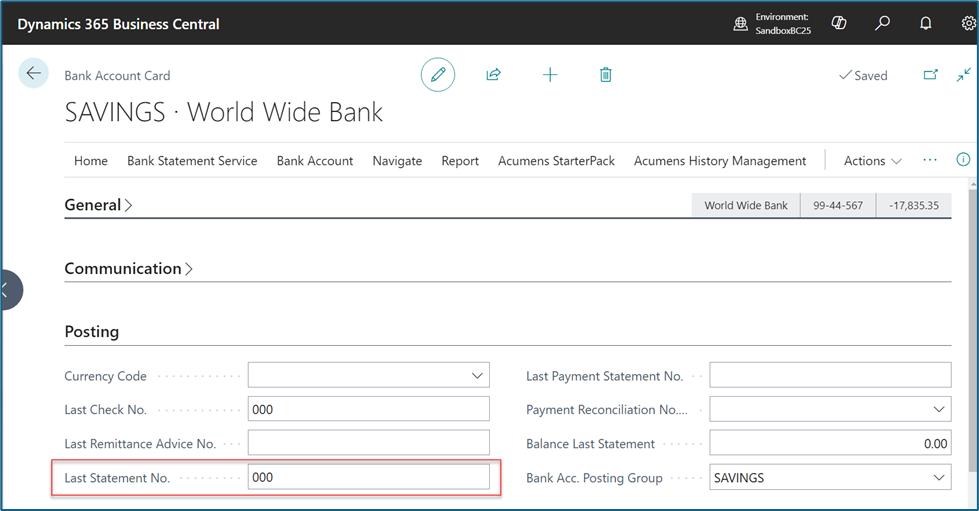Image resolution: width=979 pixels, height=511 pixels.
Task: Click the 99-44-567 summary field
Action: coord(838,206)
